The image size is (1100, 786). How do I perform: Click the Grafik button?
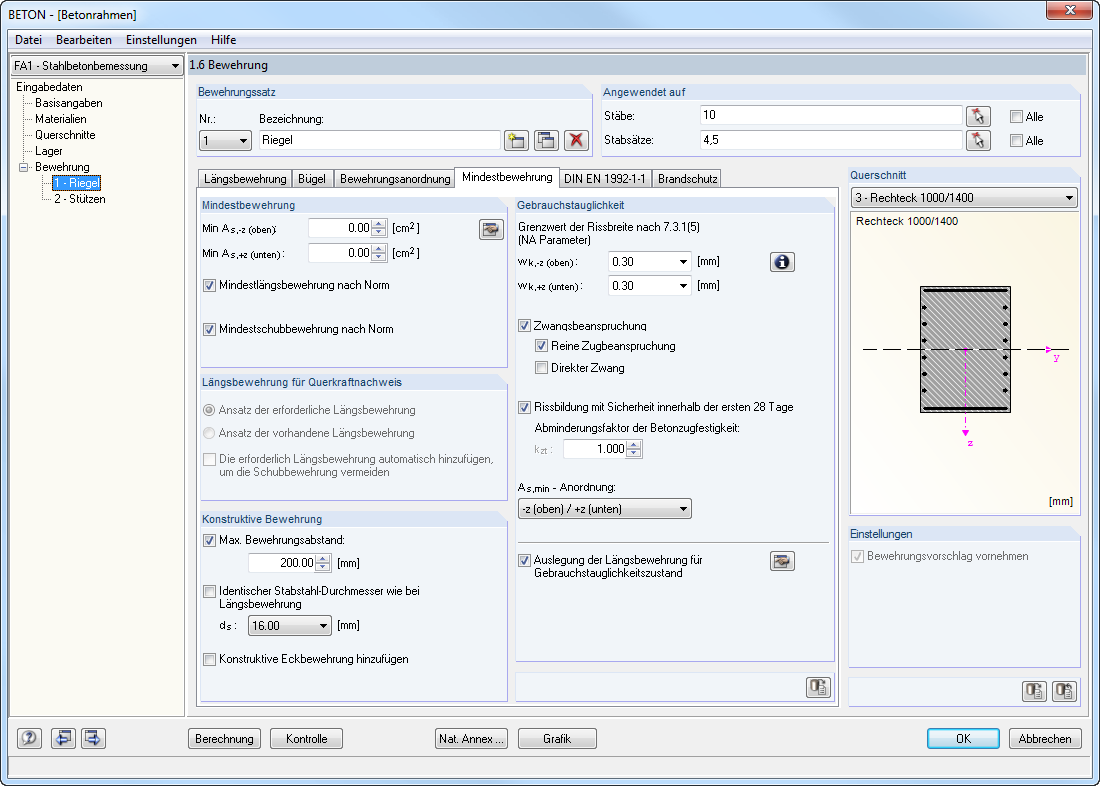pos(557,739)
